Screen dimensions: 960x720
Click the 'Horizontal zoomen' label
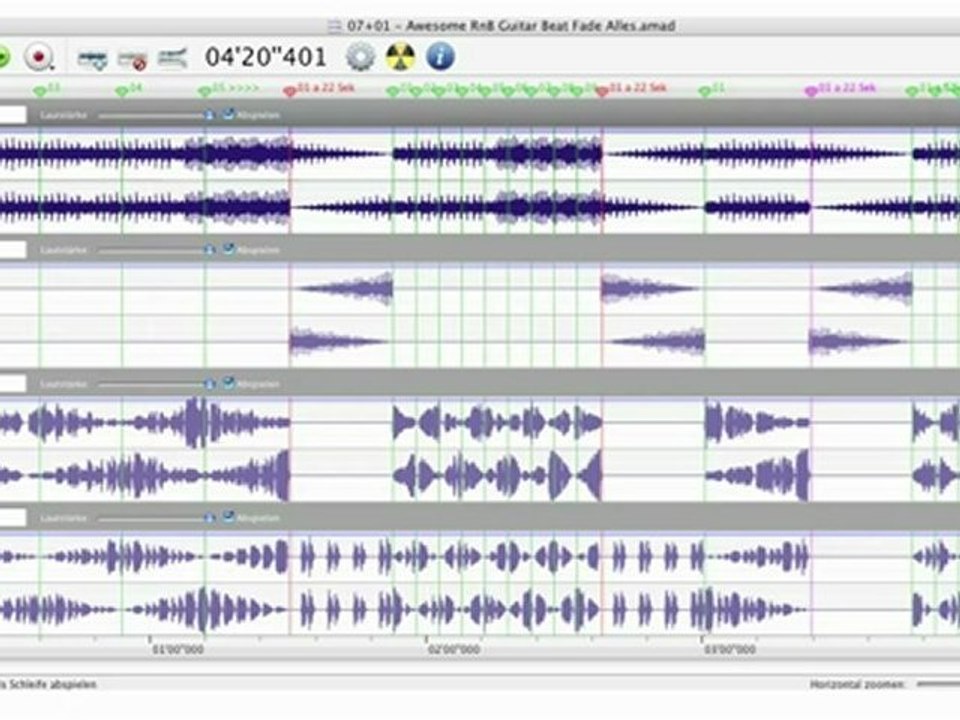pyautogui.click(x=857, y=684)
